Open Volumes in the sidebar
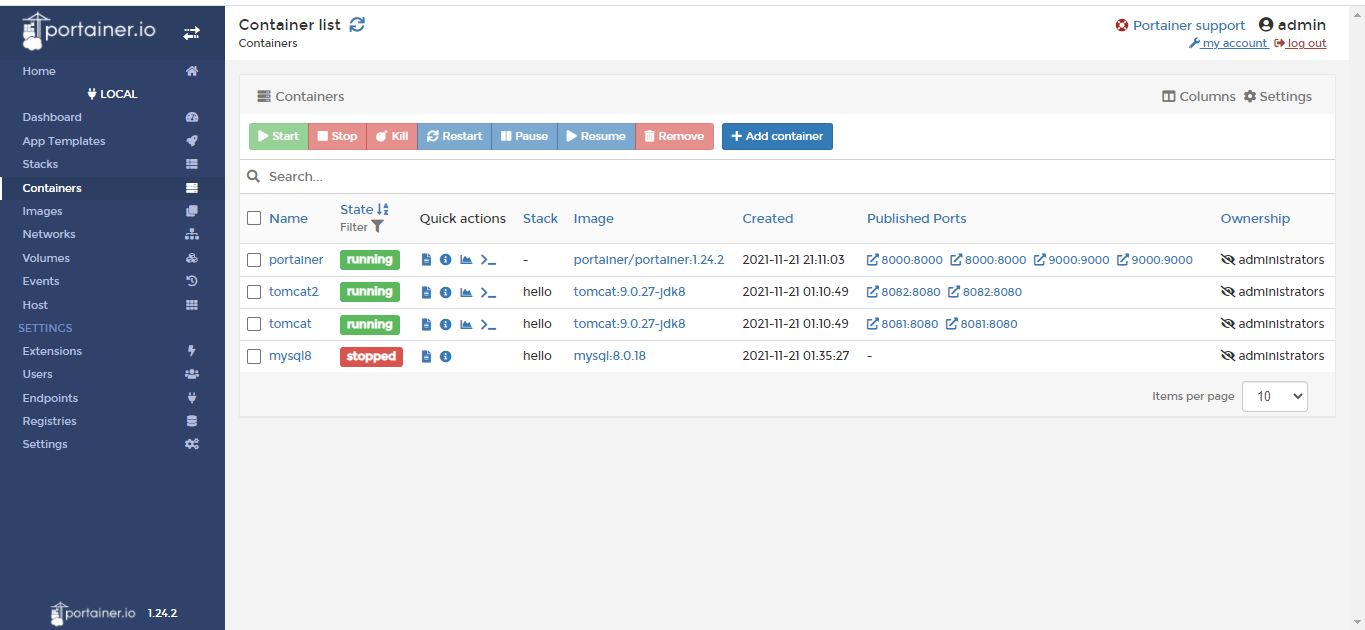1365x630 pixels. (x=112, y=258)
